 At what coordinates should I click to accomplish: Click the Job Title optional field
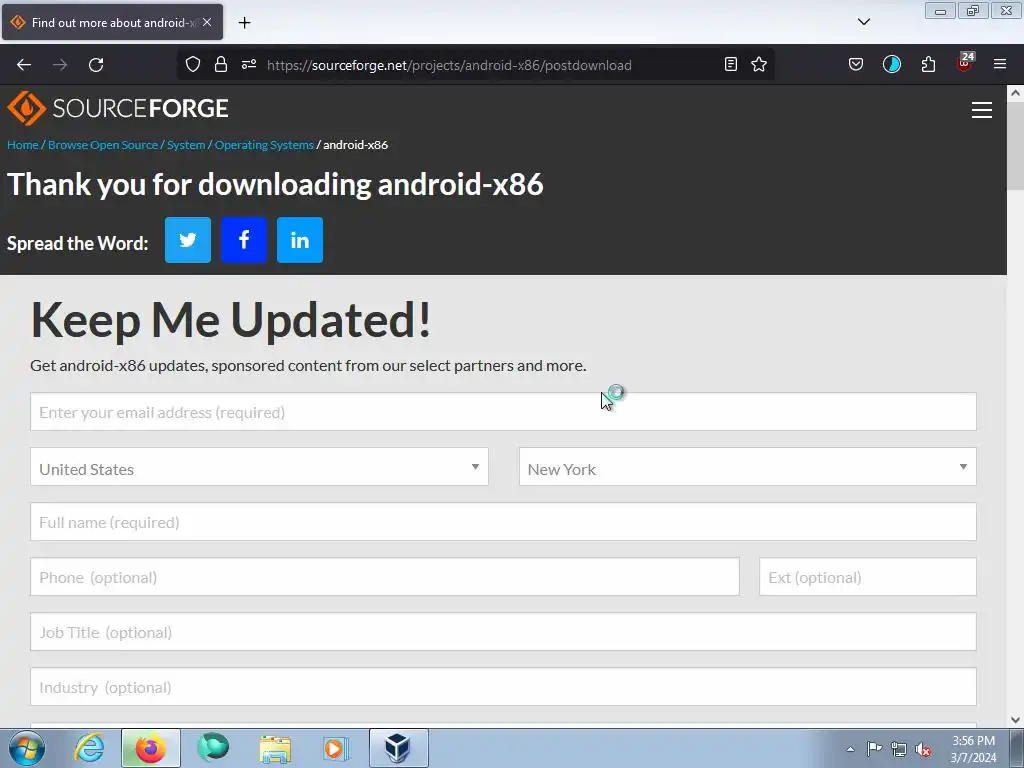503,632
